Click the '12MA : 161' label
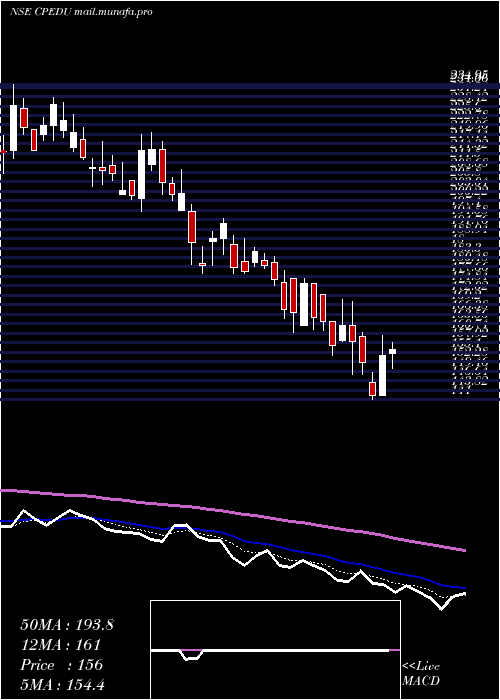This screenshot has height=700, width=500. click(x=60, y=645)
